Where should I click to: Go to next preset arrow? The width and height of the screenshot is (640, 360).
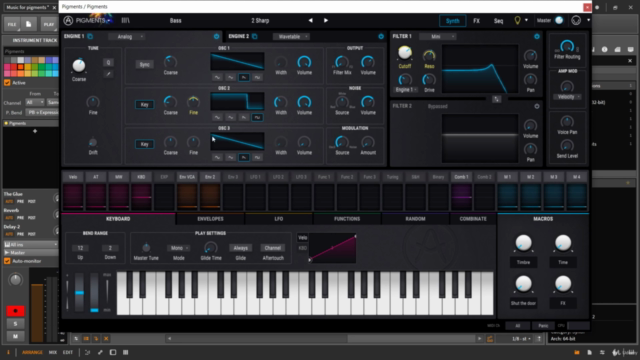pos(326,20)
